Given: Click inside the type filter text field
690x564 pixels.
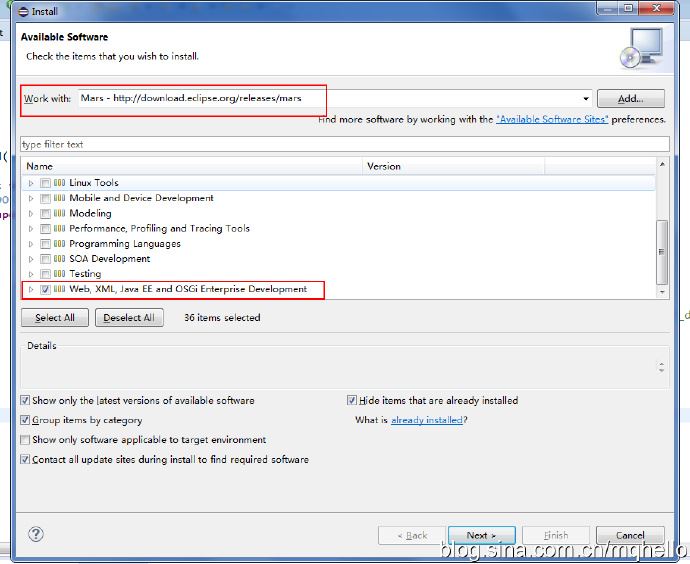Looking at the screenshot, I should [340, 144].
